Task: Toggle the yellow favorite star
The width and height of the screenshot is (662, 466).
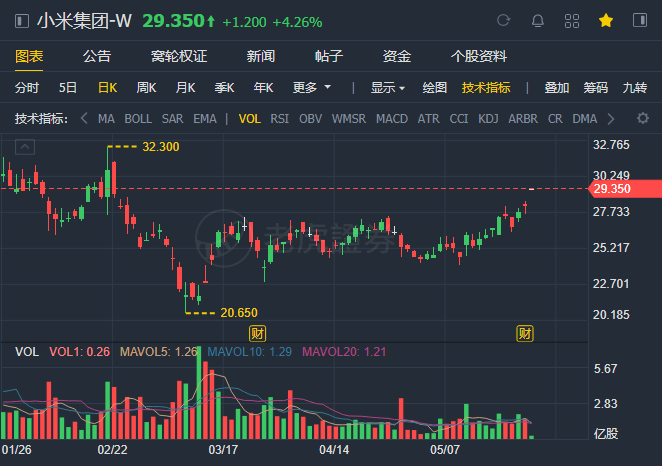Action: coord(606,20)
